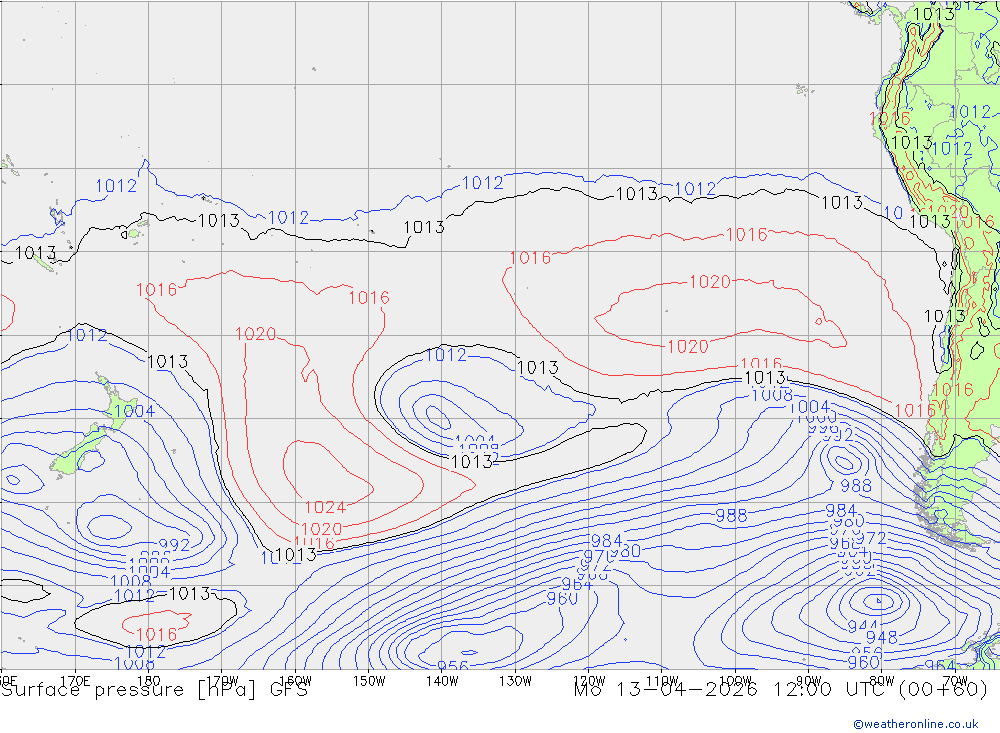Select the 180 longitude label

[x=149, y=681]
